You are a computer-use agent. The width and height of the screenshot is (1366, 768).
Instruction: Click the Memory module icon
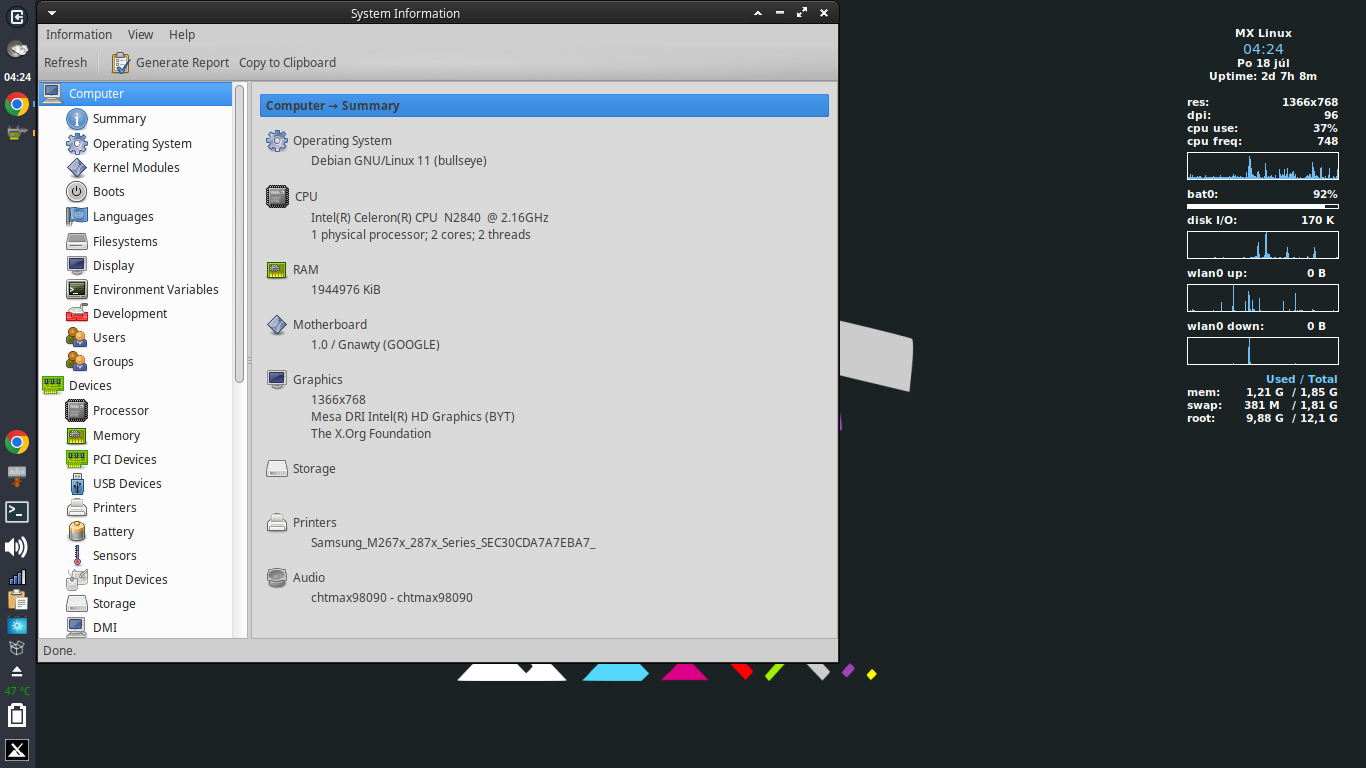point(77,435)
